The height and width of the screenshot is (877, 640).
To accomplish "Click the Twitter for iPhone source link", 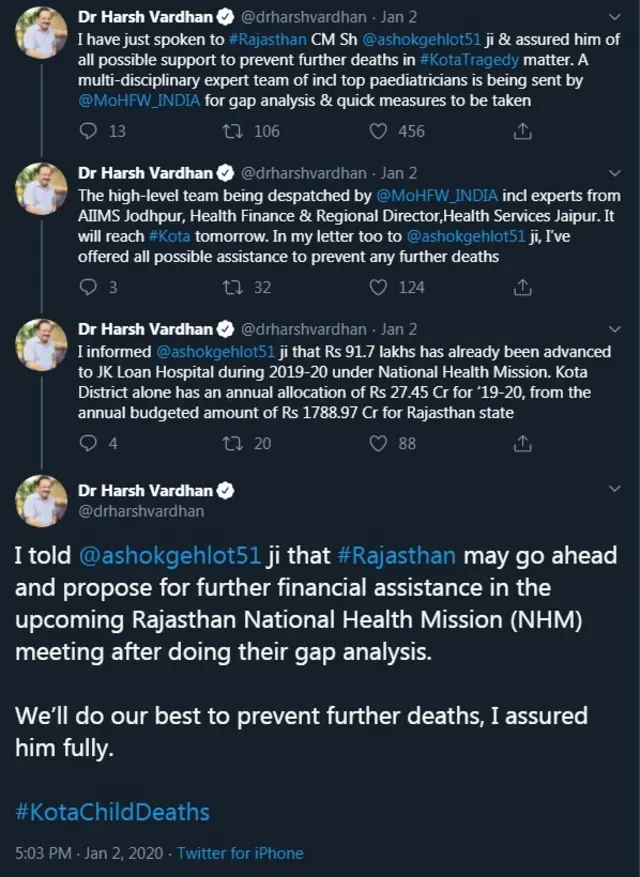I will [241, 853].
